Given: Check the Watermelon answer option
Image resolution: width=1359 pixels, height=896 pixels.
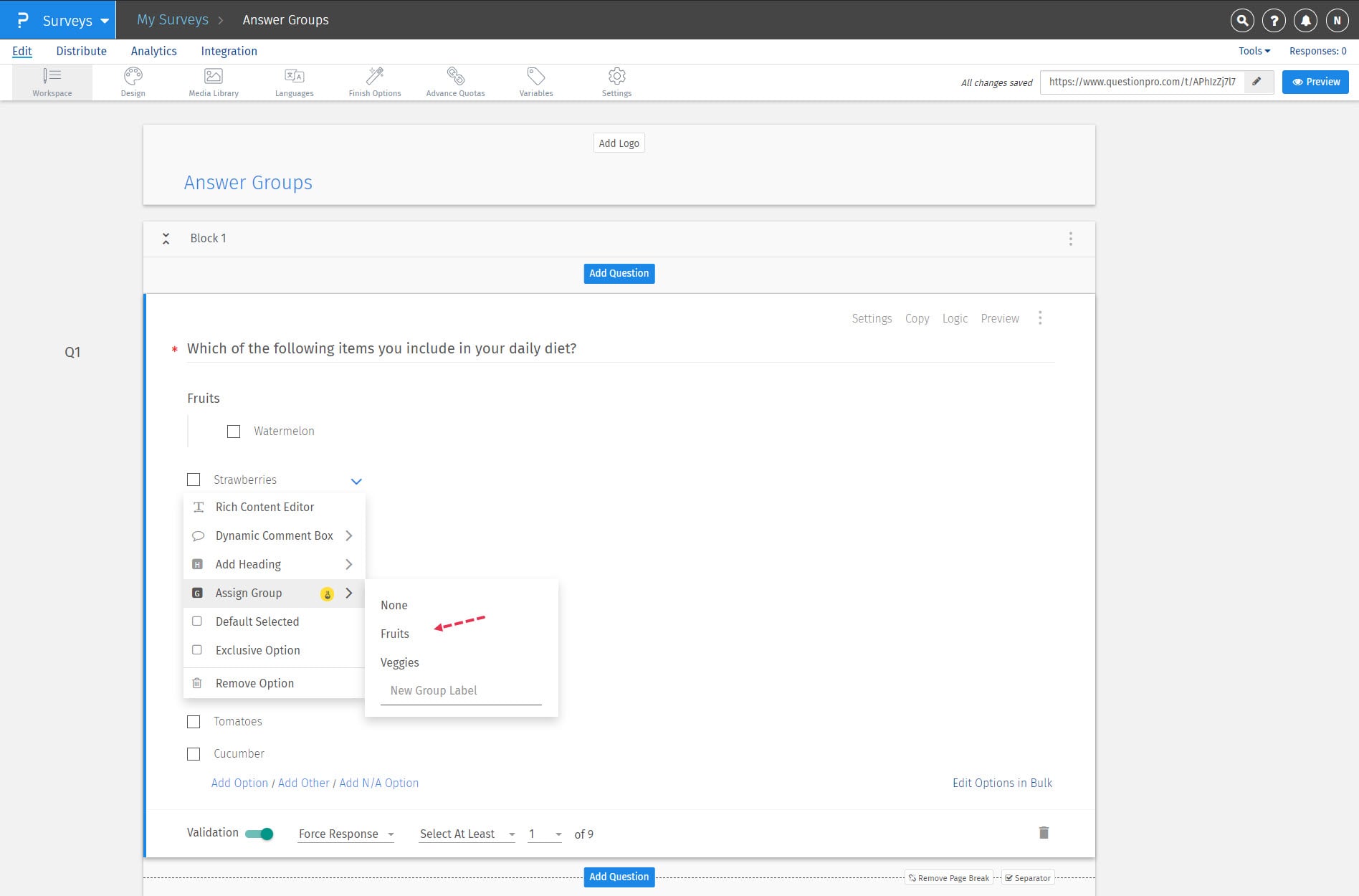Looking at the screenshot, I should tap(233, 432).
